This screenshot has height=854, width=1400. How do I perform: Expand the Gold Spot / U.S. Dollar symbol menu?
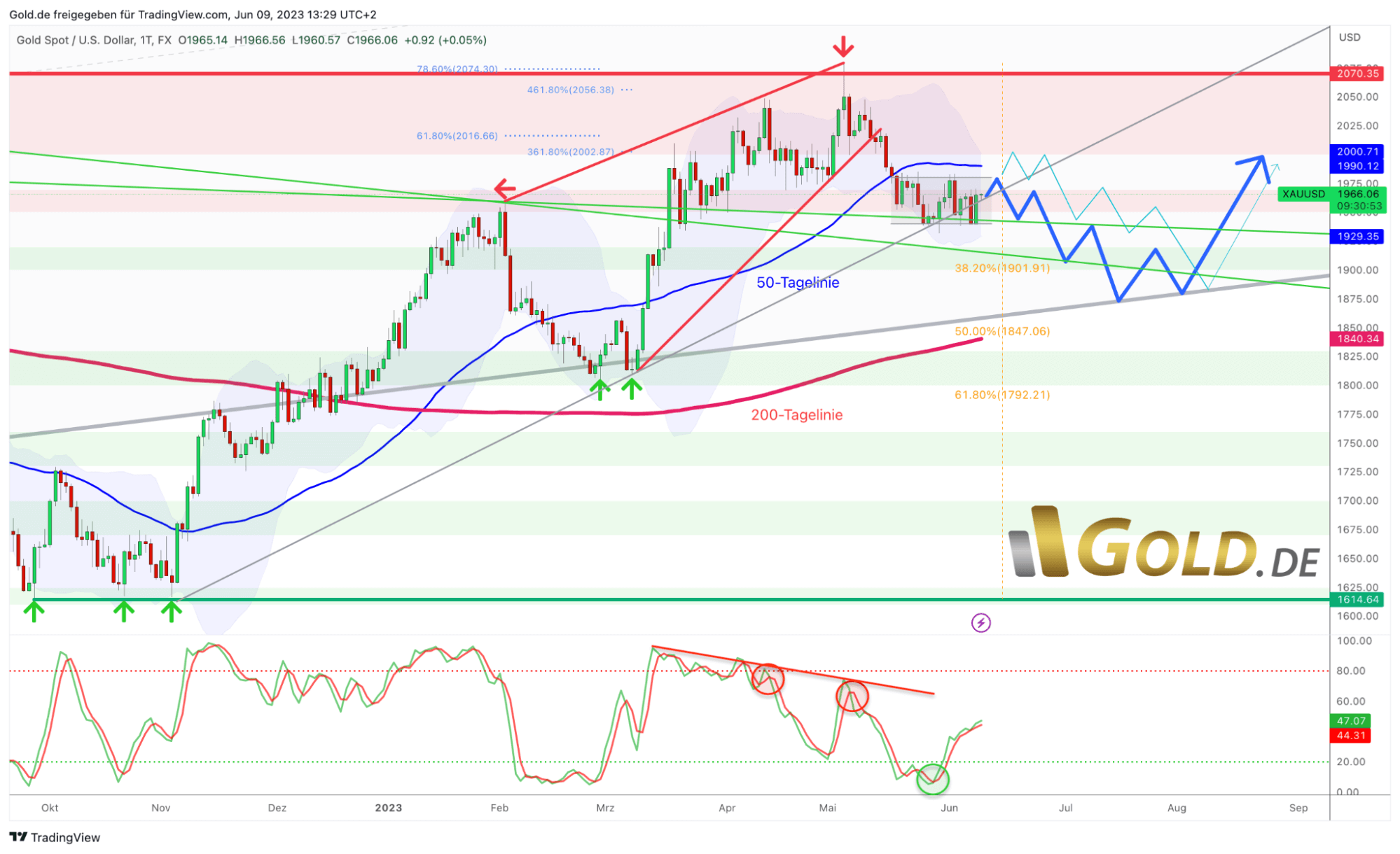(77, 40)
